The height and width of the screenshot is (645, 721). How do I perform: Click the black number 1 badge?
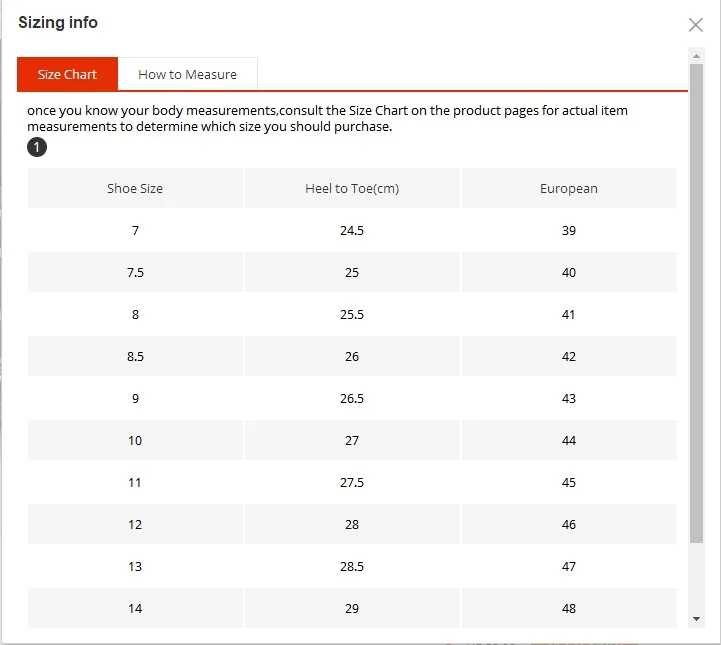[37, 147]
